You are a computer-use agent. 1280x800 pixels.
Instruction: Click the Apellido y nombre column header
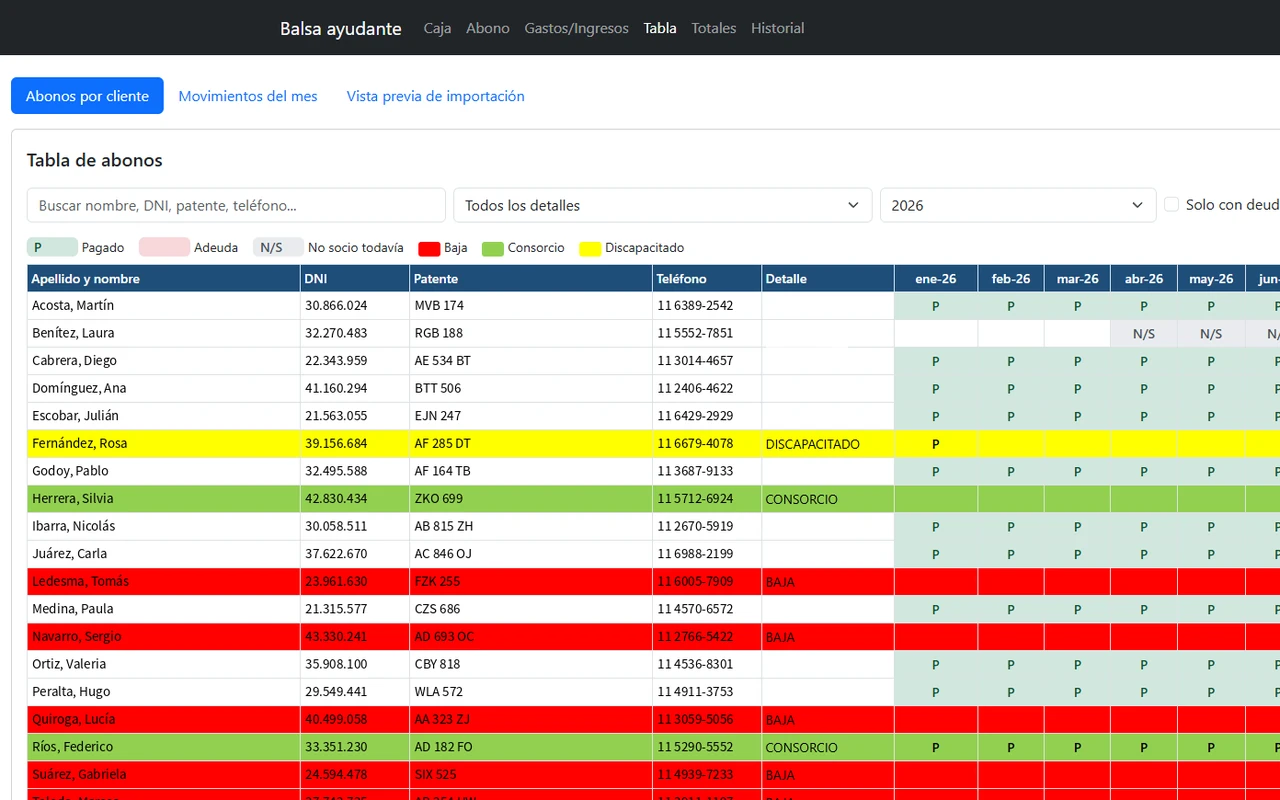tap(164, 278)
